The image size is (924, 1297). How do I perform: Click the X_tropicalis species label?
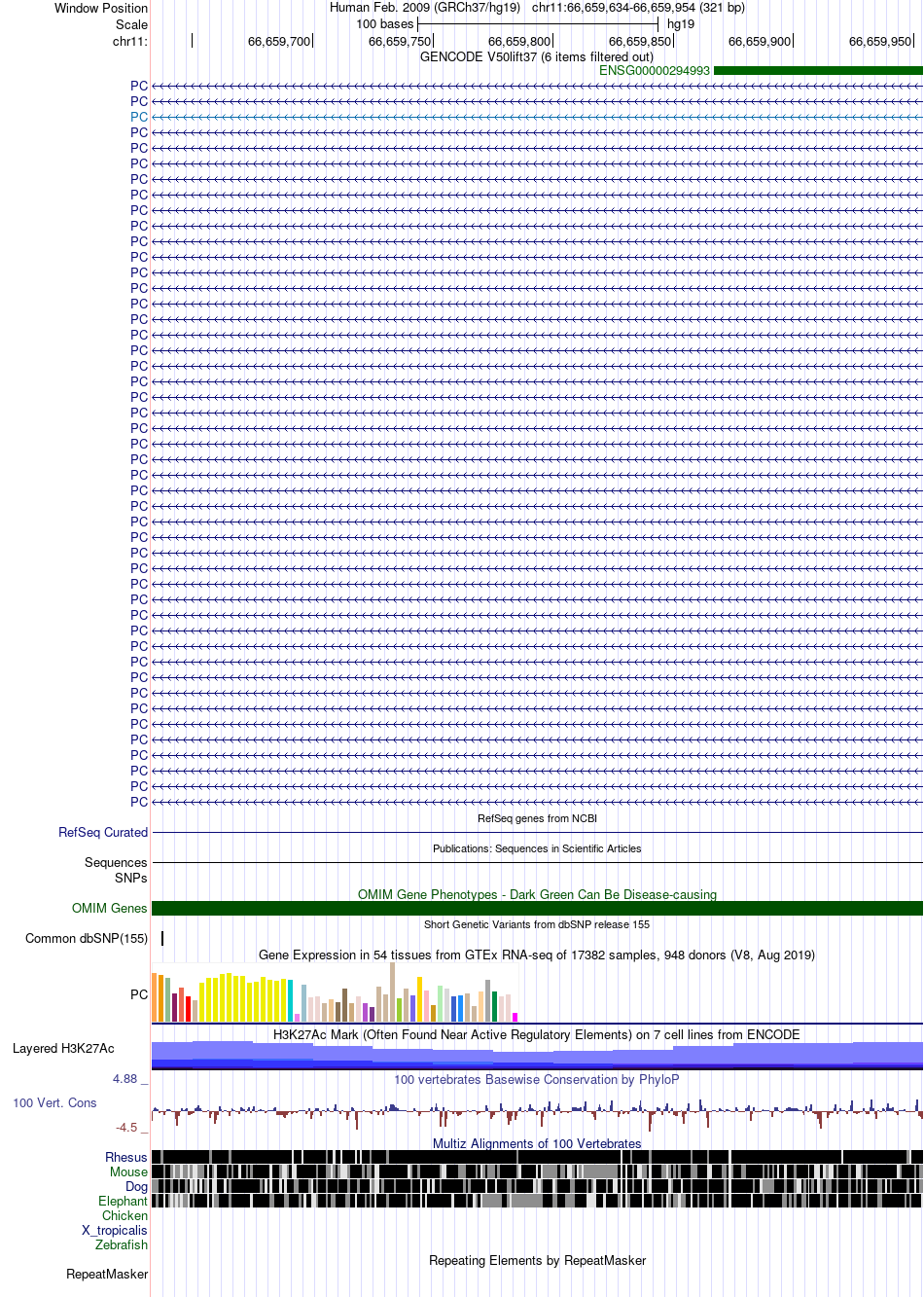[x=115, y=1230]
